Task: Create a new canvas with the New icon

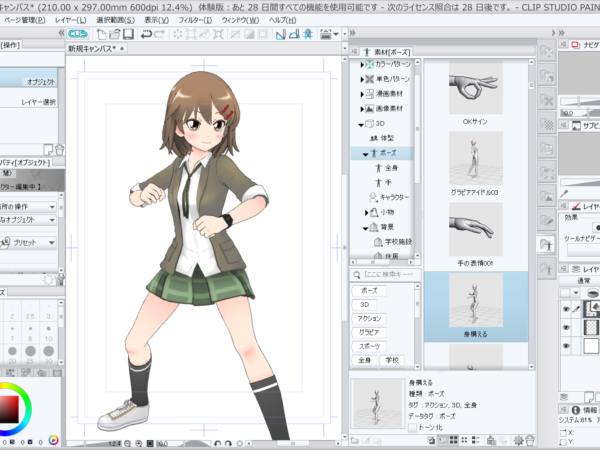Action: 101,34
